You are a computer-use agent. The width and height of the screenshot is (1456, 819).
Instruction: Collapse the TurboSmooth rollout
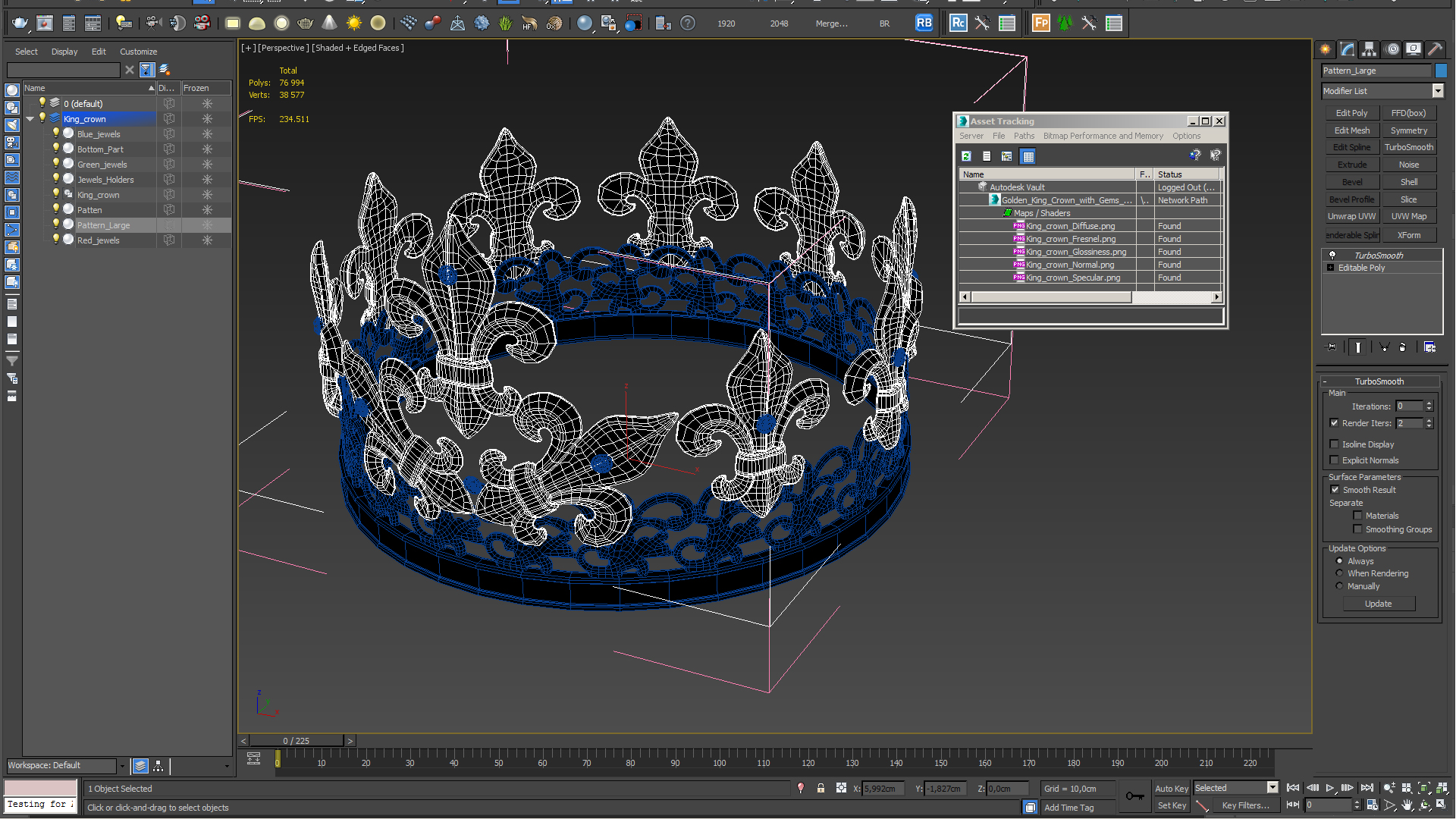[1380, 381]
